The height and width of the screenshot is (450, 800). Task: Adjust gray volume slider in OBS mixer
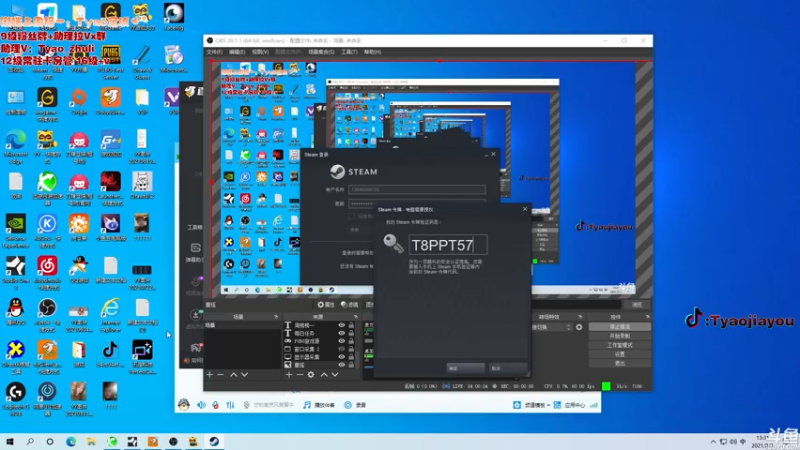coord(369,341)
